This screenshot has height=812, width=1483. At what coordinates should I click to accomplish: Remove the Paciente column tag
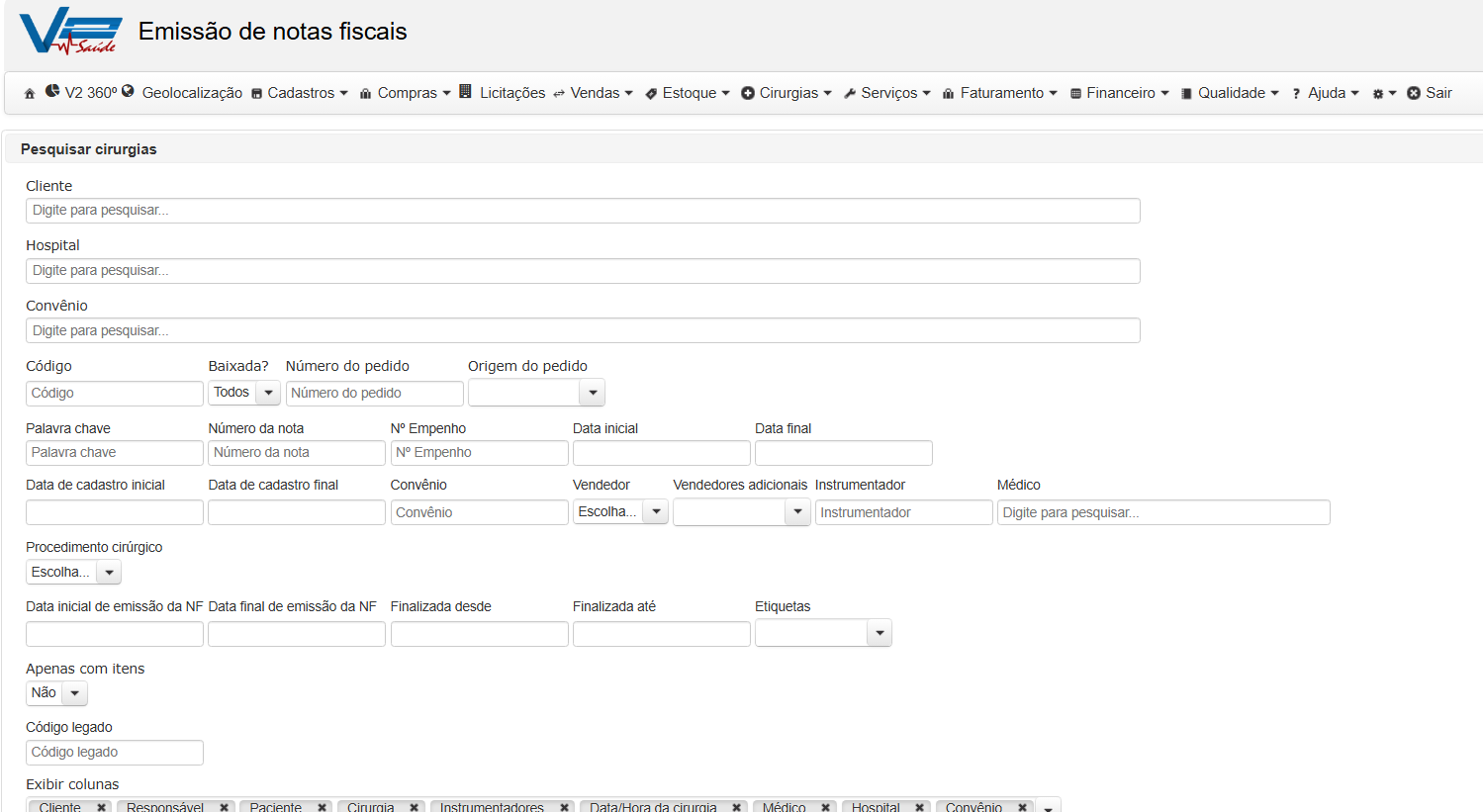coord(323,807)
